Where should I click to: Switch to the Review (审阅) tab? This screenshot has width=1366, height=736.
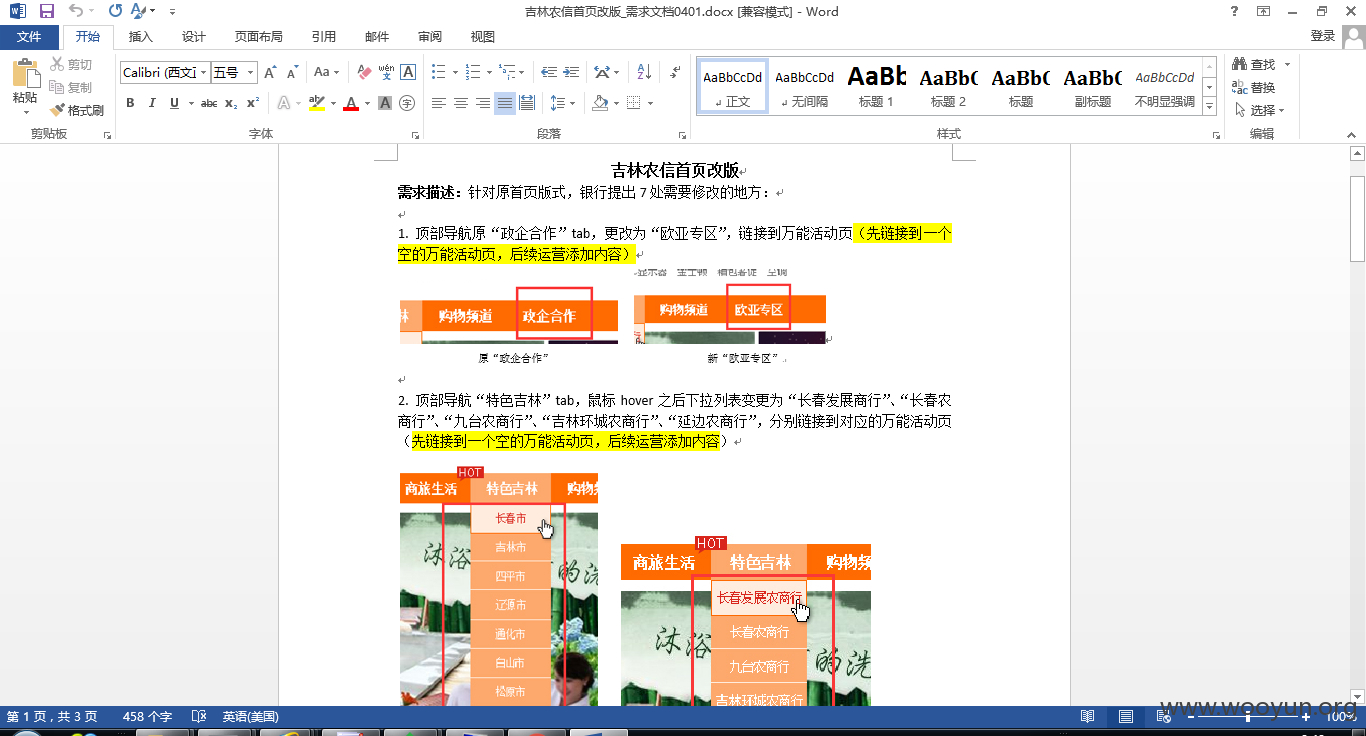pos(430,37)
